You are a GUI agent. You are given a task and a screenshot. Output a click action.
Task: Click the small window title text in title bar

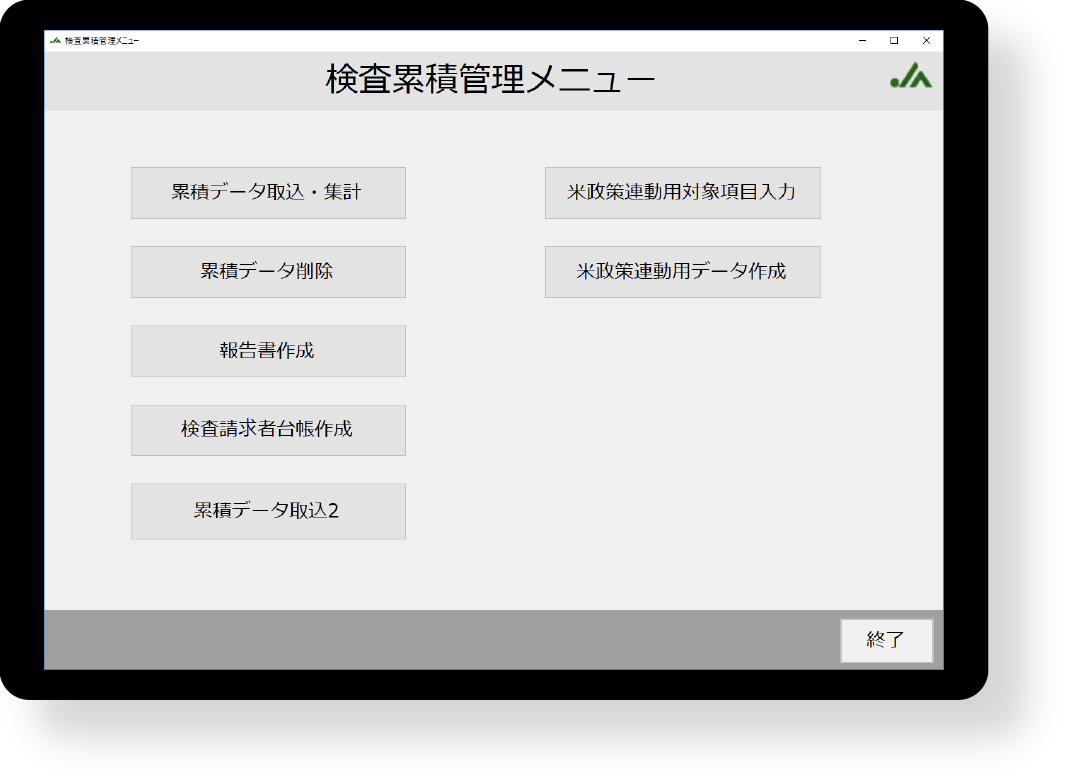pos(102,41)
